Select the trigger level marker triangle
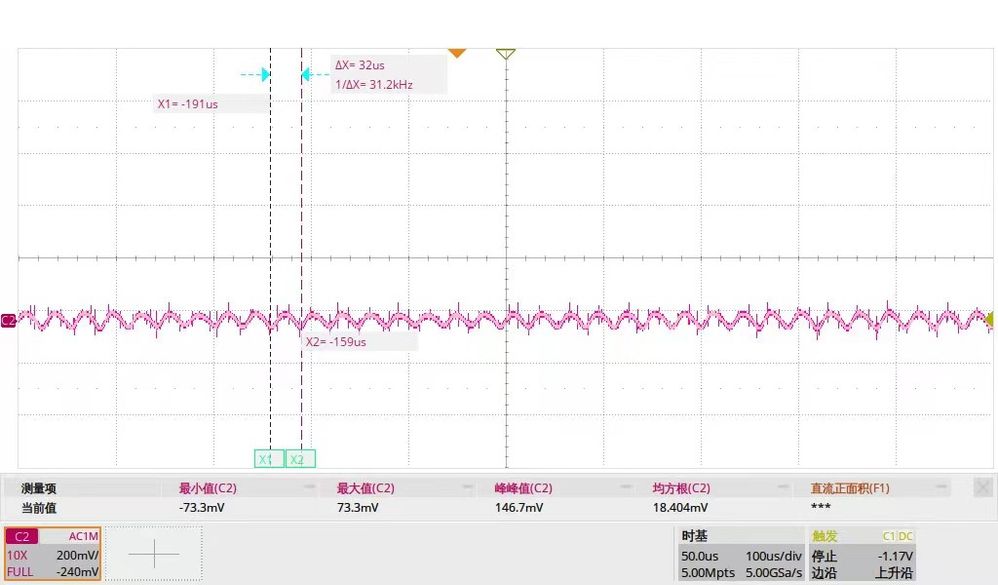Viewport: 998px width, 585px height. pyautogui.click(x=504, y=54)
